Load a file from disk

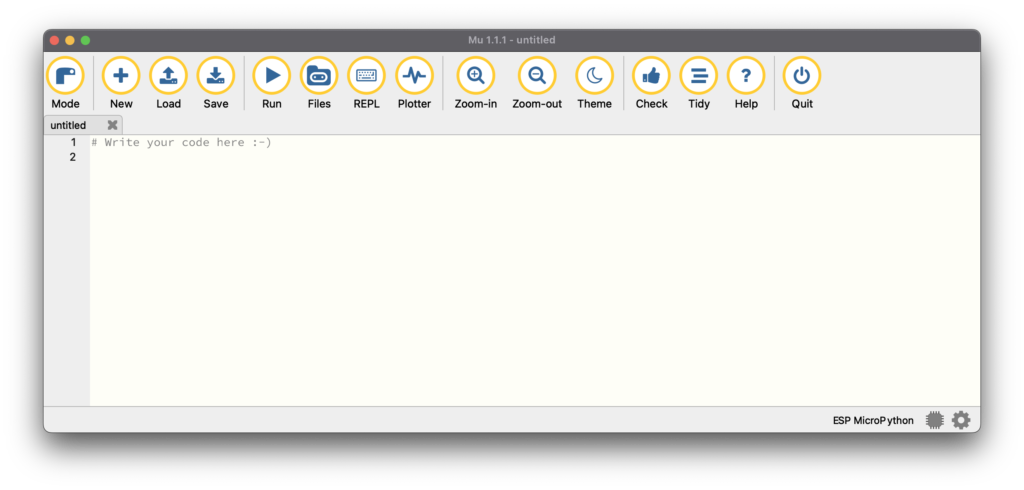click(x=168, y=83)
